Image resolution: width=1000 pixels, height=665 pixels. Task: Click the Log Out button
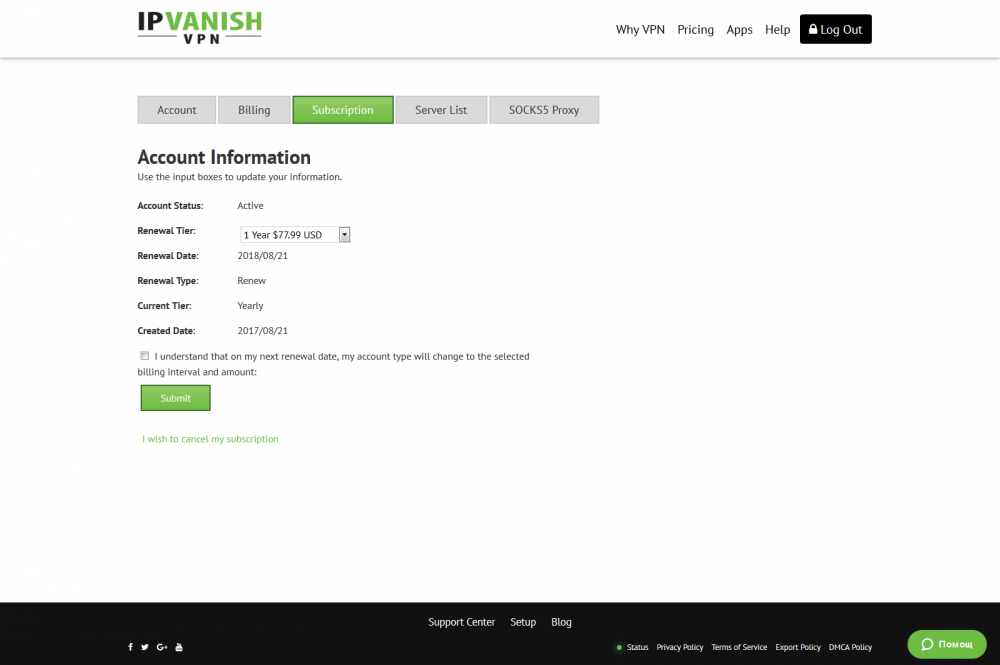coord(835,29)
